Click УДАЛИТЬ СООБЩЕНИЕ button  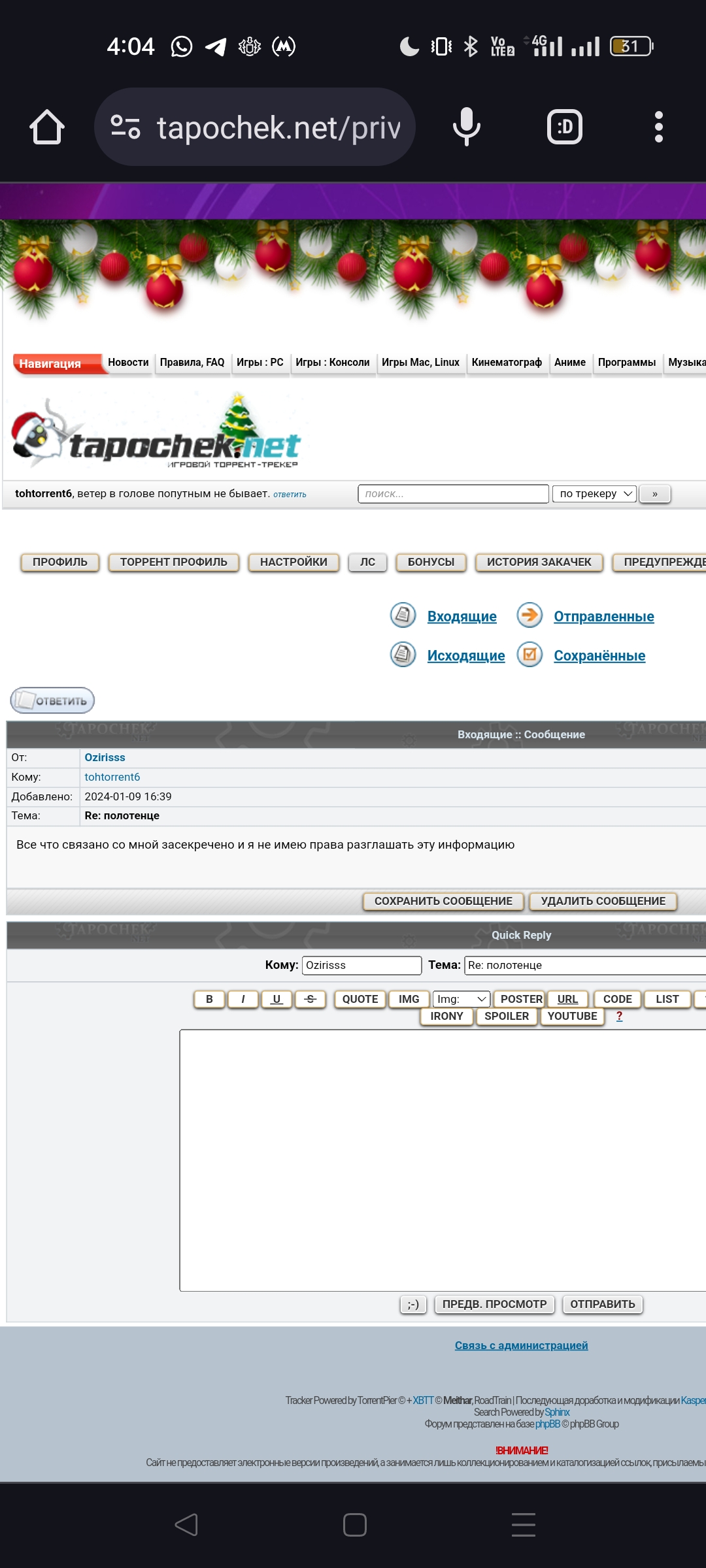click(x=603, y=901)
